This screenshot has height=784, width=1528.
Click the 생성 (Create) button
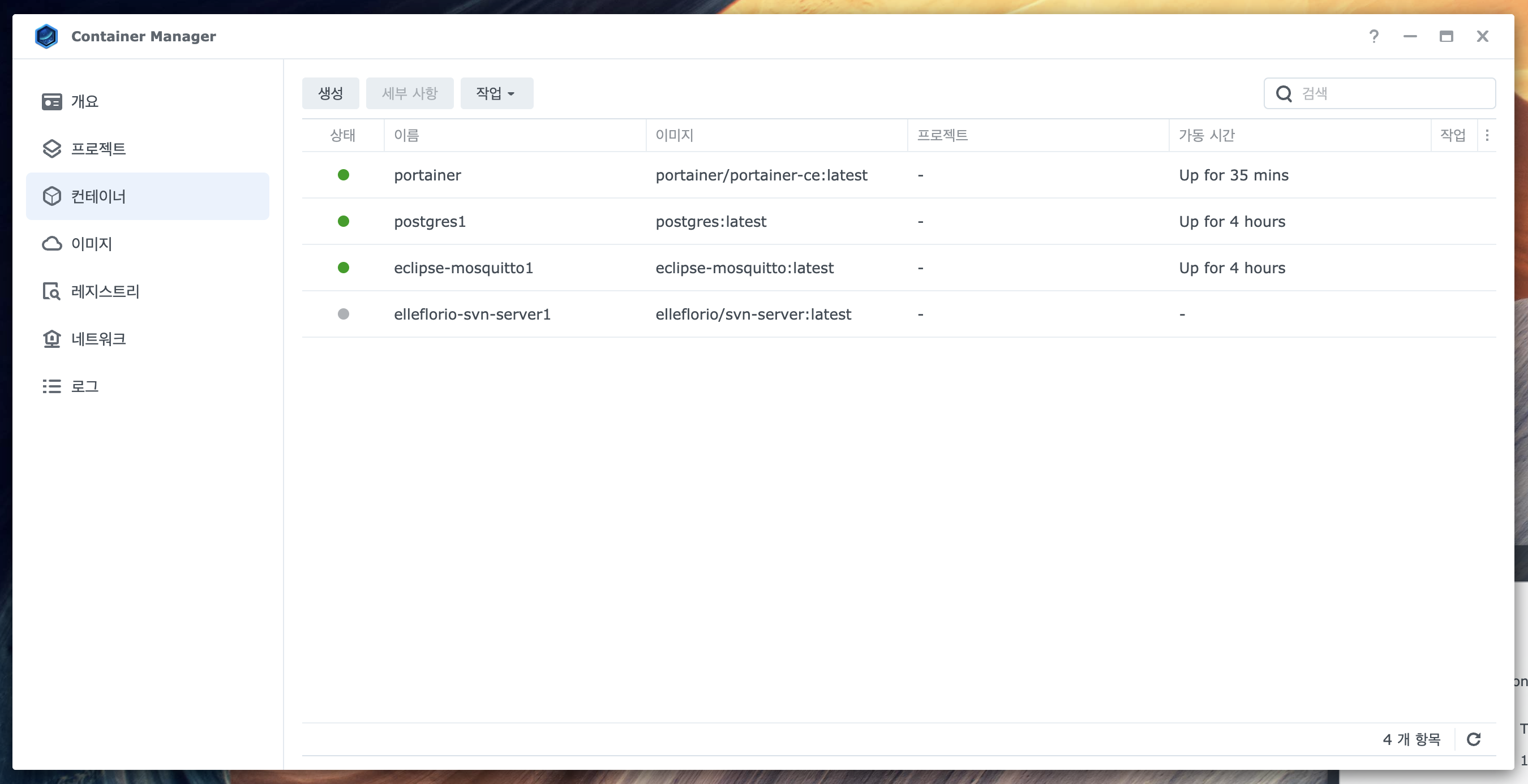(331, 93)
